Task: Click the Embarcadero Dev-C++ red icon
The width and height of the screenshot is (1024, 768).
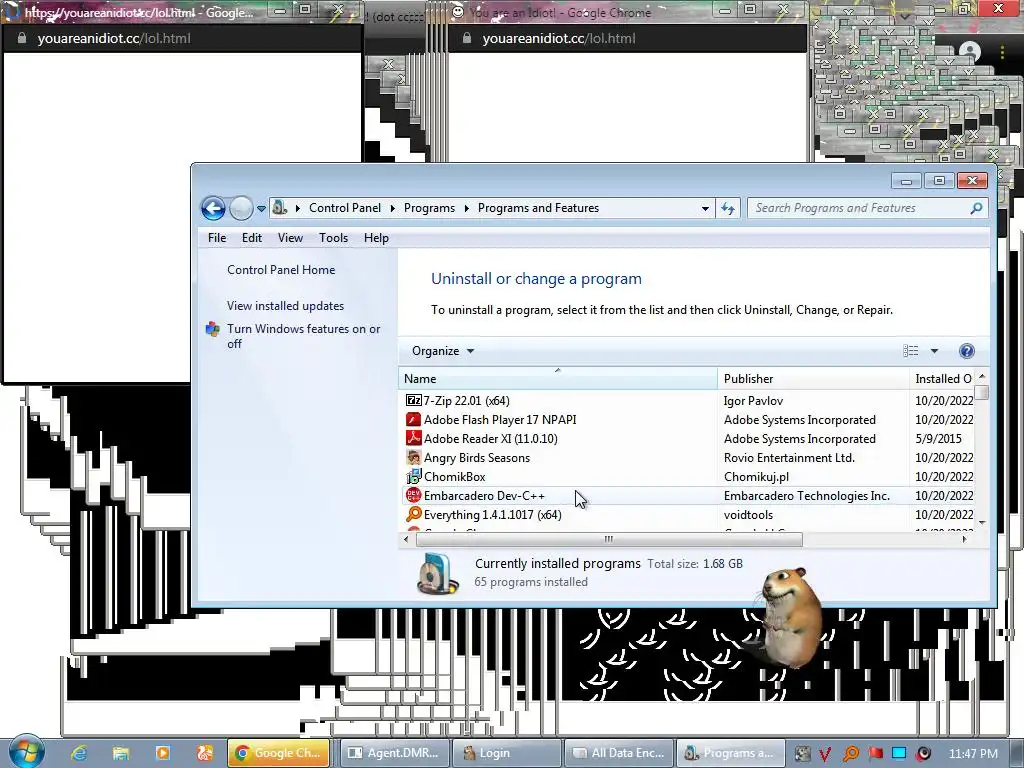Action: coord(413,496)
